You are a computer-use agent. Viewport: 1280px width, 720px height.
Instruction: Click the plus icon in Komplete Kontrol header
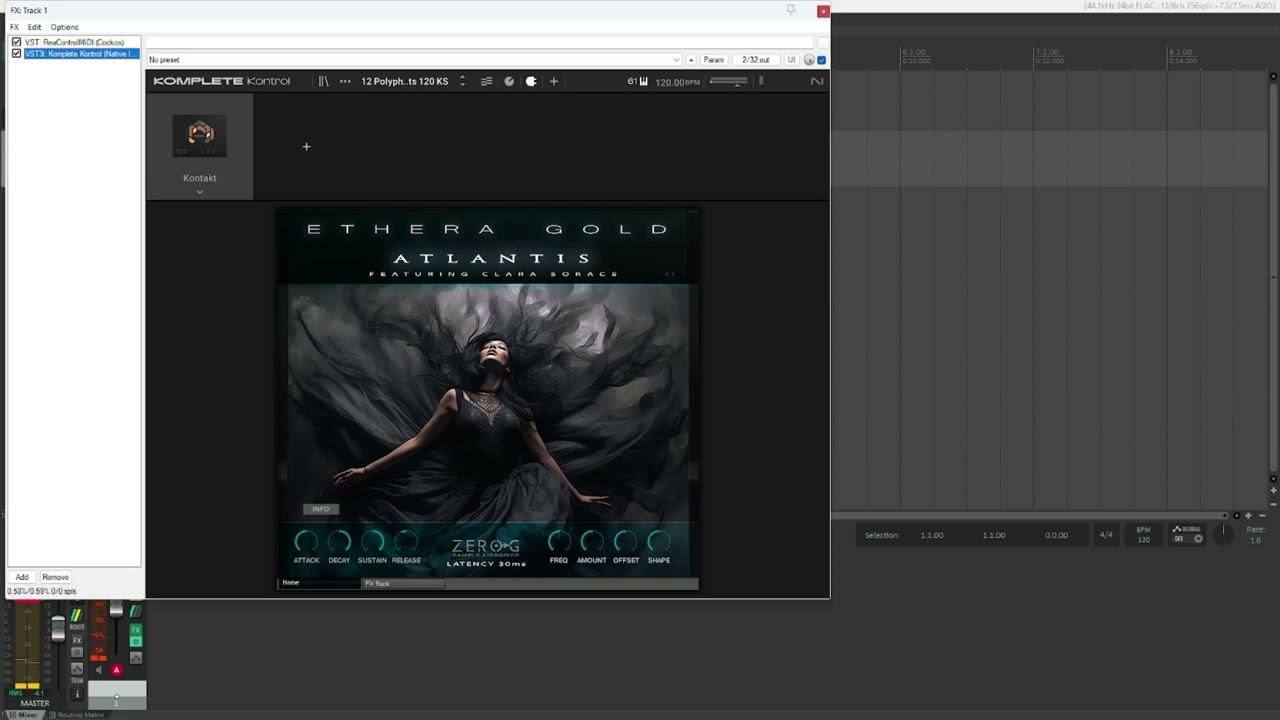click(553, 81)
